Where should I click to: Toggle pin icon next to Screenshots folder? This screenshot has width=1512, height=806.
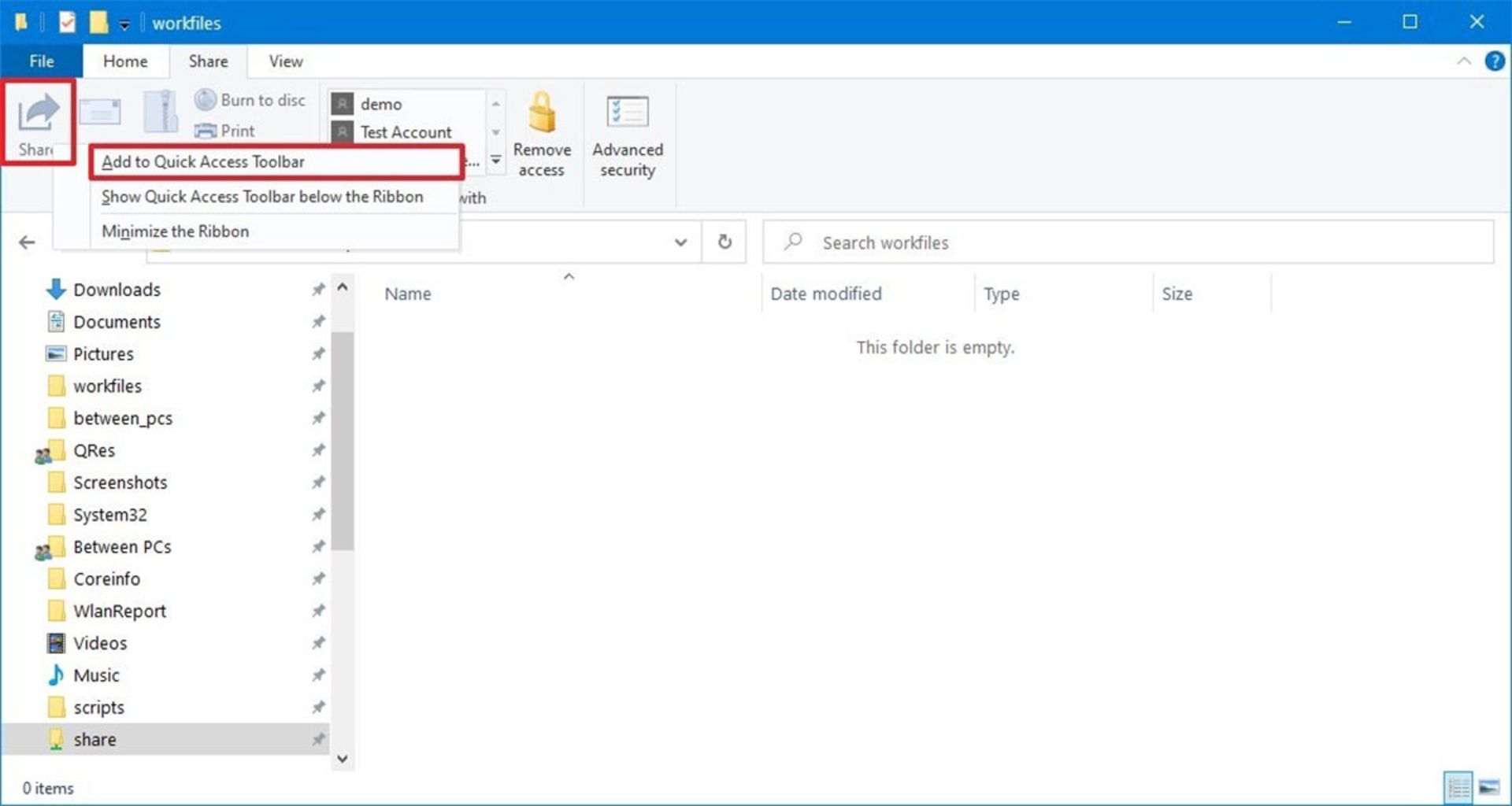[x=318, y=482]
